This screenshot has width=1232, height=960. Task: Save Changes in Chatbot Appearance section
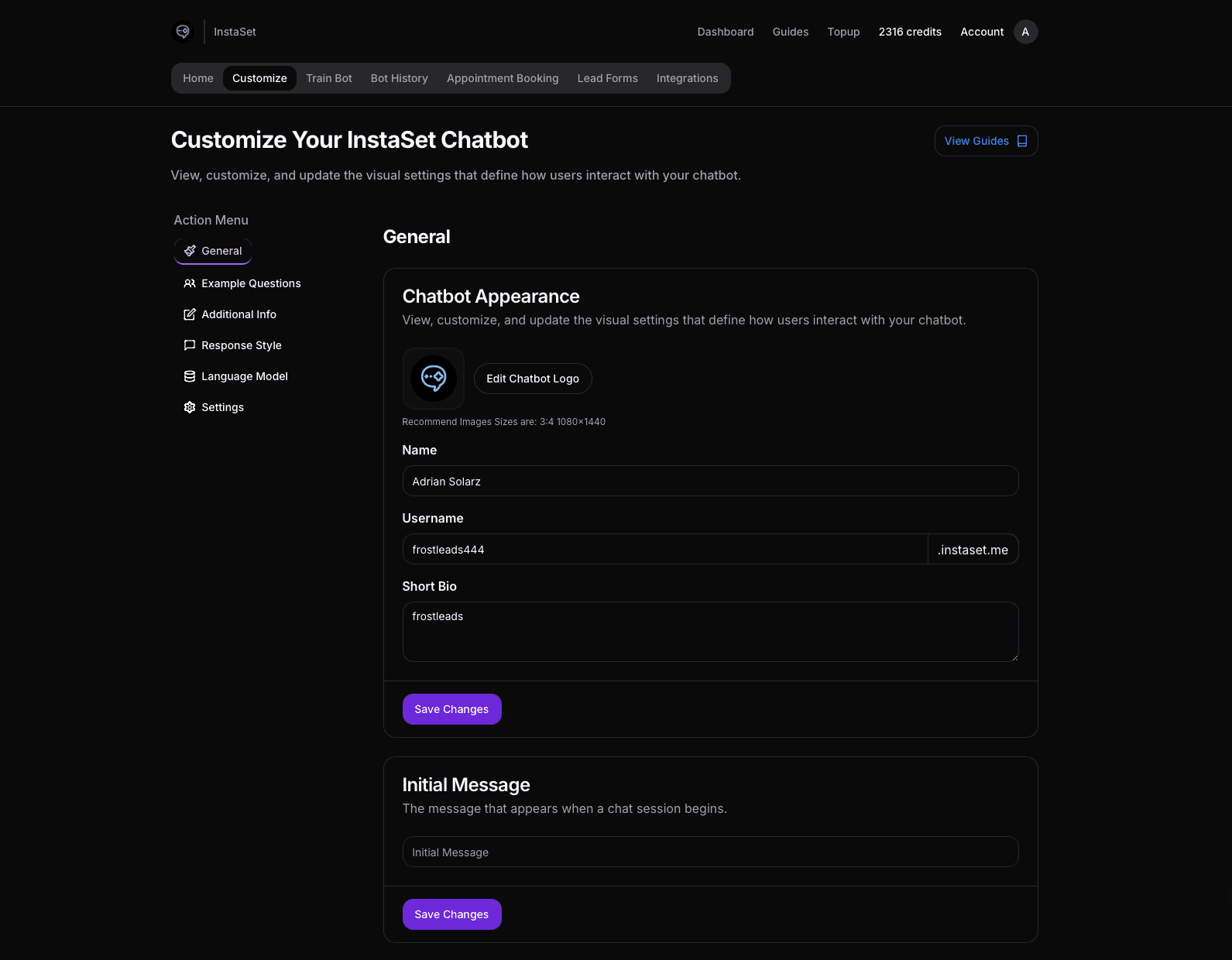[452, 709]
